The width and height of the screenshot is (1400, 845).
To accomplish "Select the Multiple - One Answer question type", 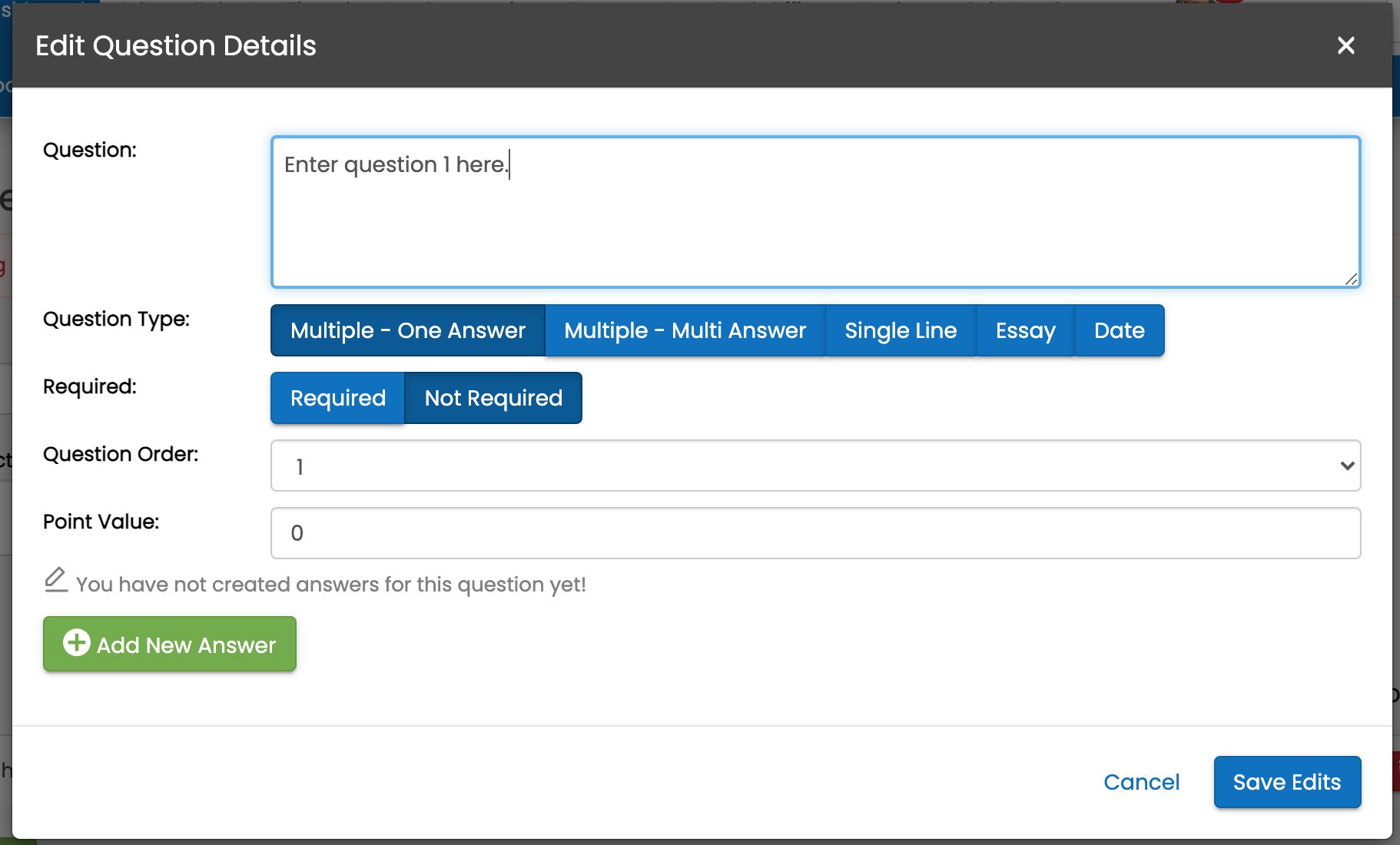I will pyautogui.click(x=407, y=330).
